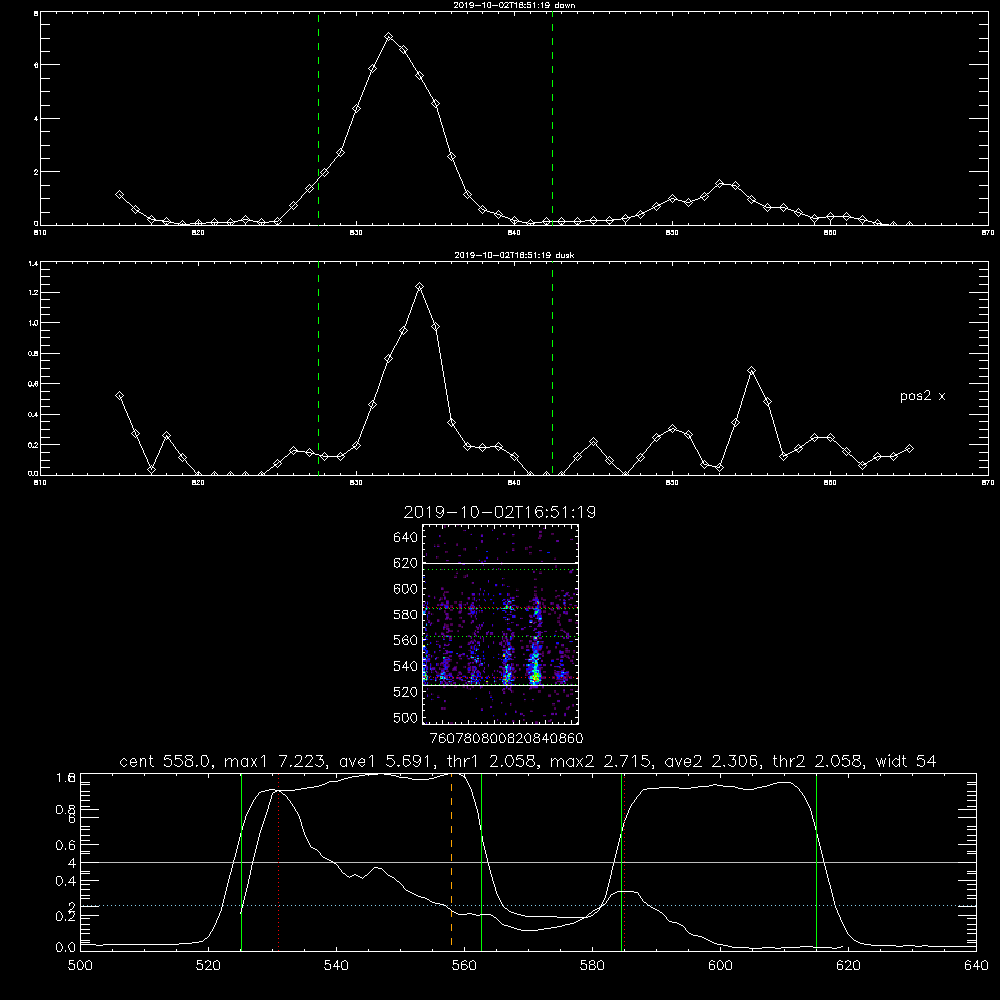Click the dawn plot title text
1000x1000 pixels.
pyautogui.click(x=514, y=5)
